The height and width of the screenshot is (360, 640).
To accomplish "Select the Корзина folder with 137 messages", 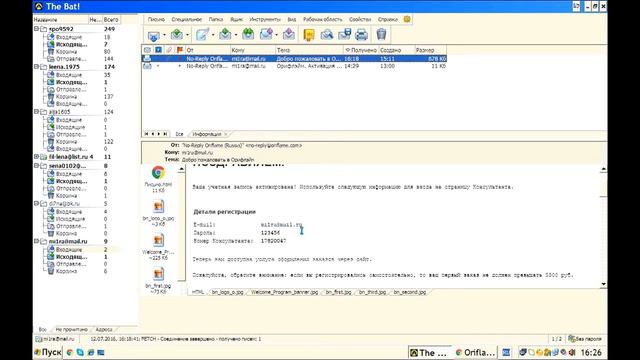I will click(67, 97).
